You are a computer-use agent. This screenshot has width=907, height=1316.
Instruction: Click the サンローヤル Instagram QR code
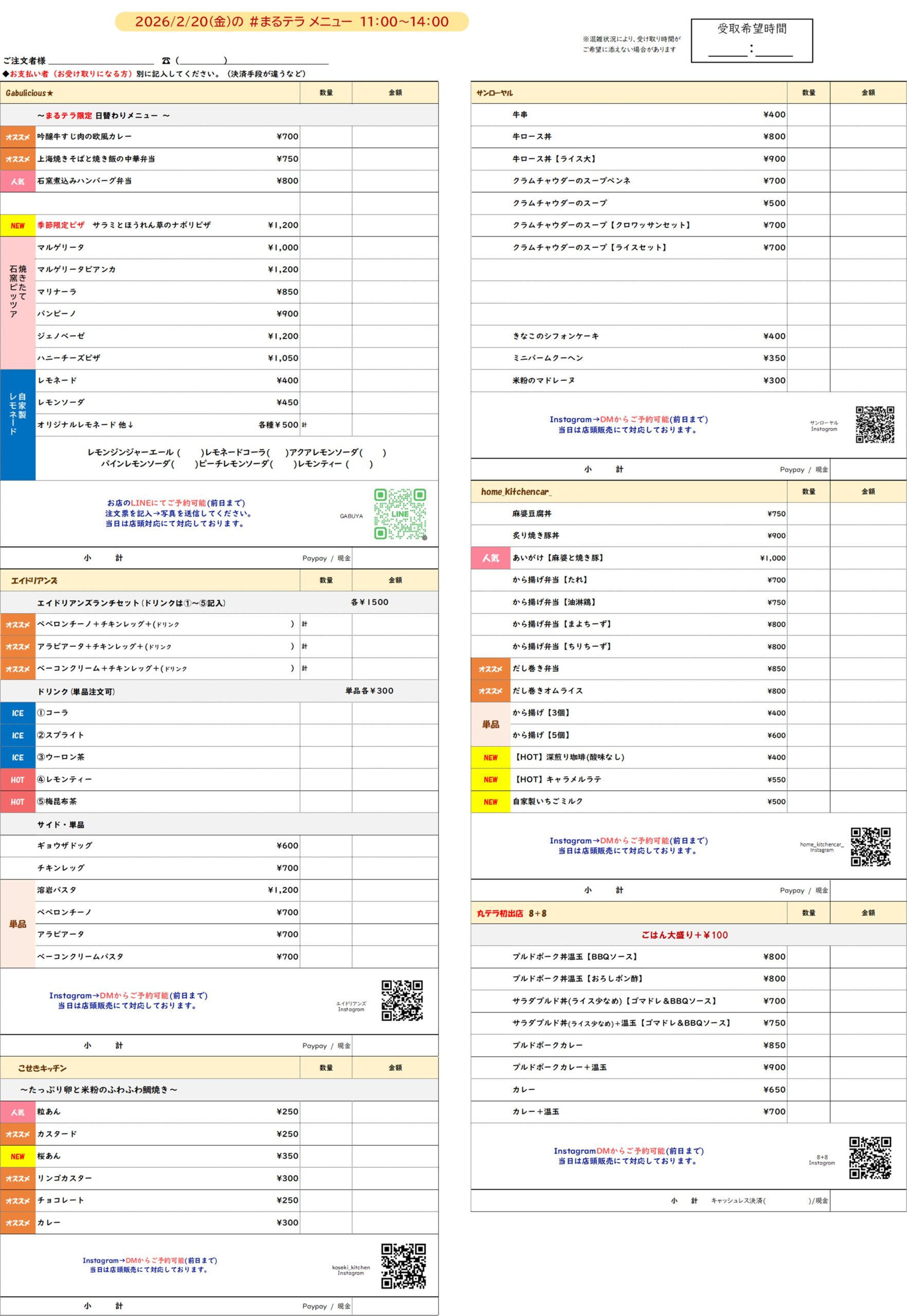(x=875, y=425)
